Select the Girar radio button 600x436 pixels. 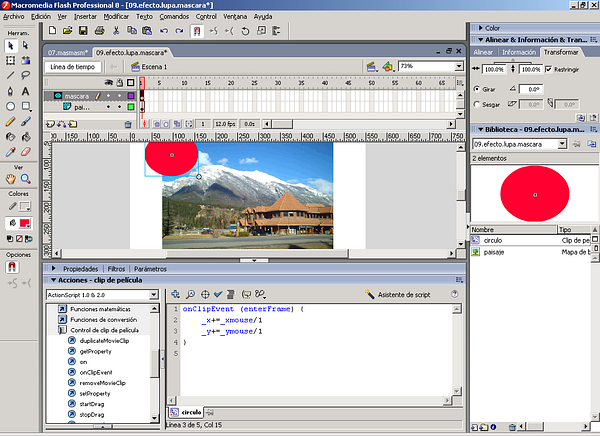pyautogui.click(x=476, y=88)
